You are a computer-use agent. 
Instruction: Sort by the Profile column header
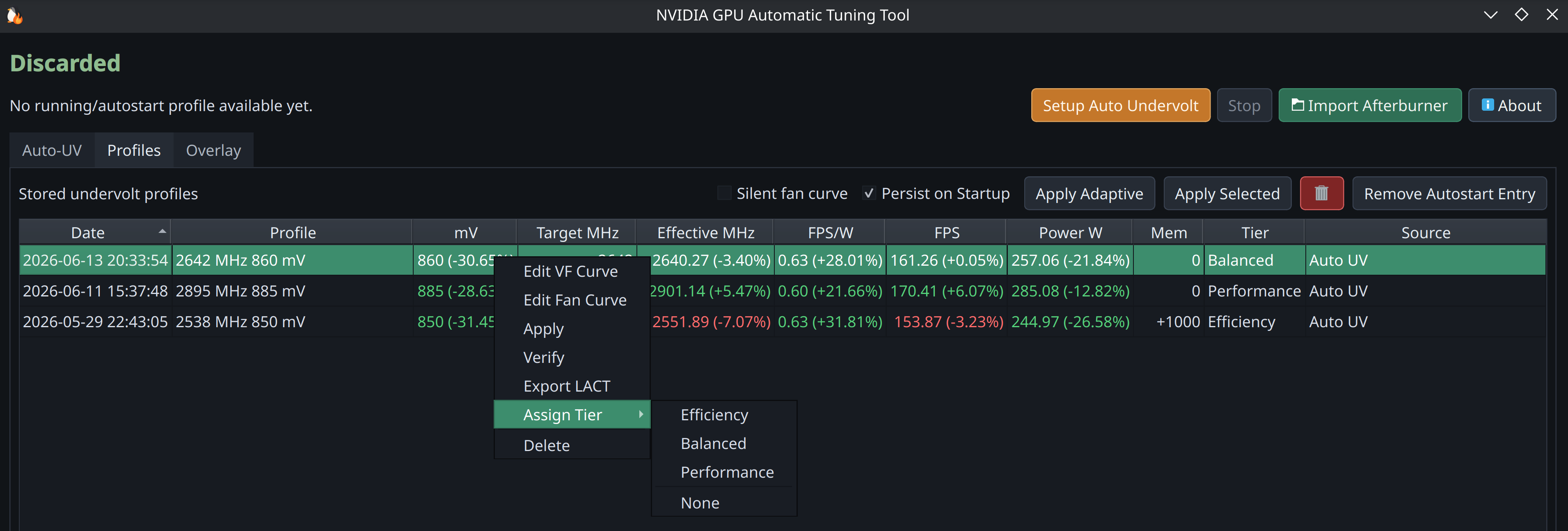pos(292,232)
